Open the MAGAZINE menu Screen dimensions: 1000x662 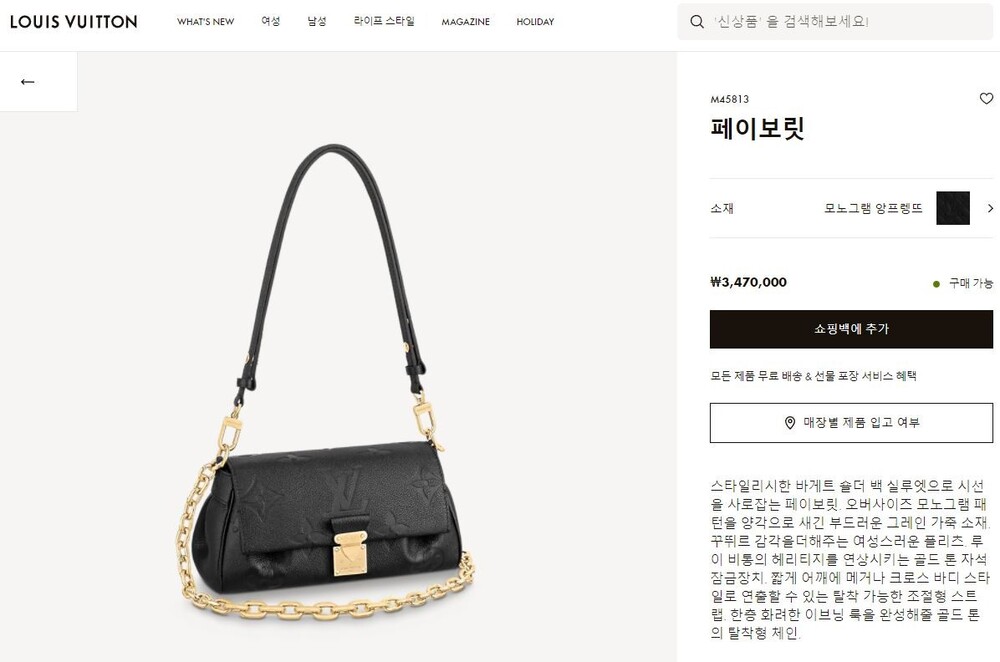[466, 22]
